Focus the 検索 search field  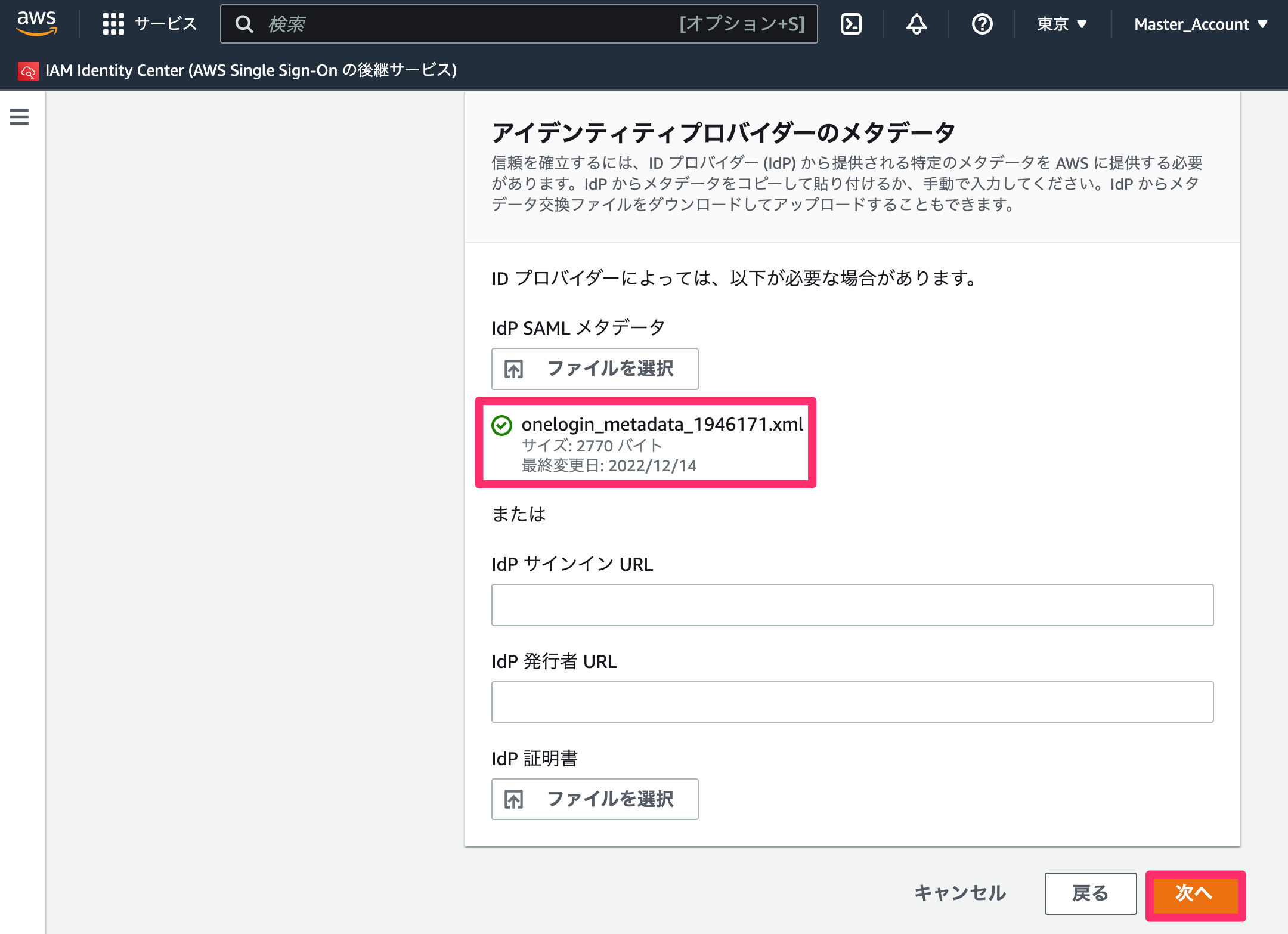(x=519, y=24)
